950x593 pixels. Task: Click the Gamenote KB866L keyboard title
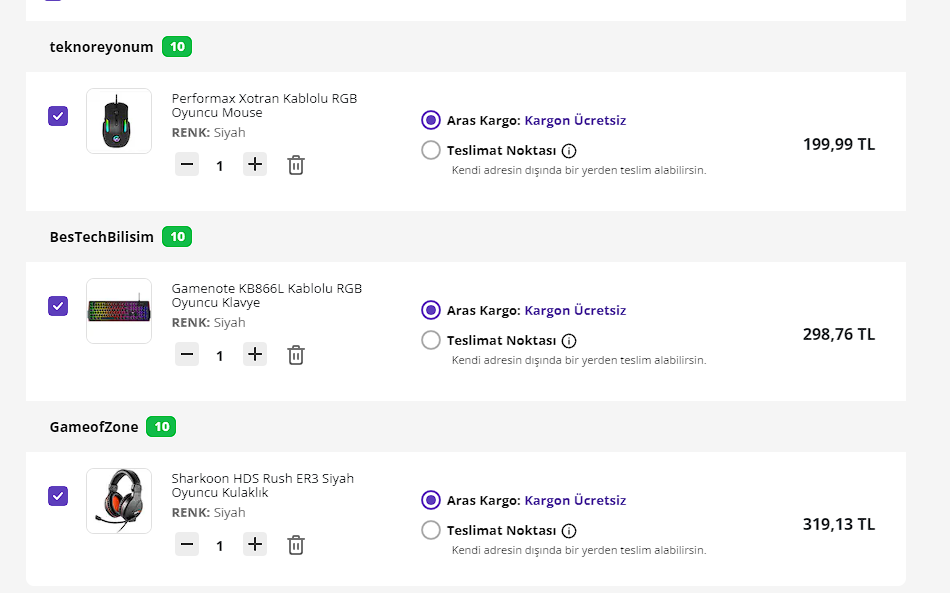(x=266, y=295)
